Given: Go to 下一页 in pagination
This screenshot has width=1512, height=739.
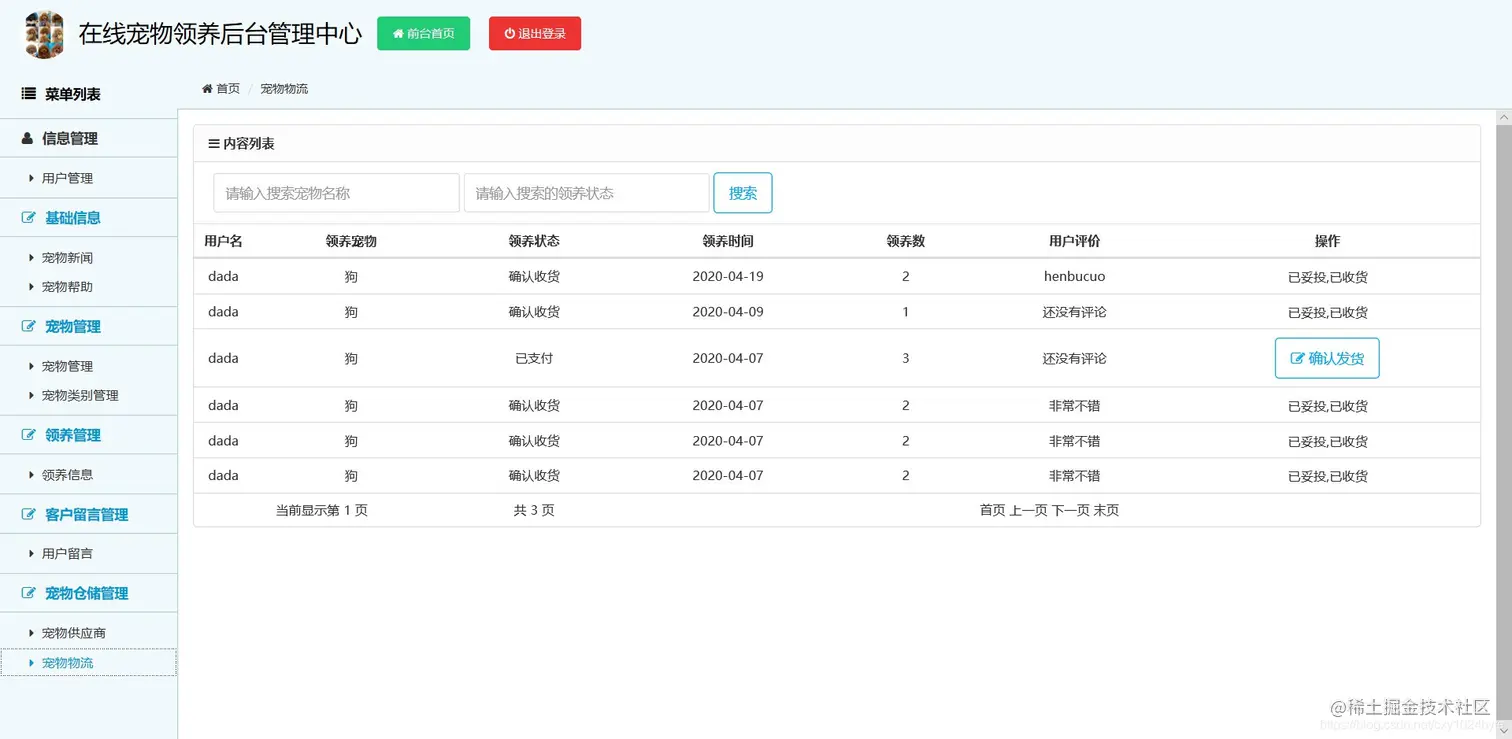Looking at the screenshot, I should coord(1071,510).
